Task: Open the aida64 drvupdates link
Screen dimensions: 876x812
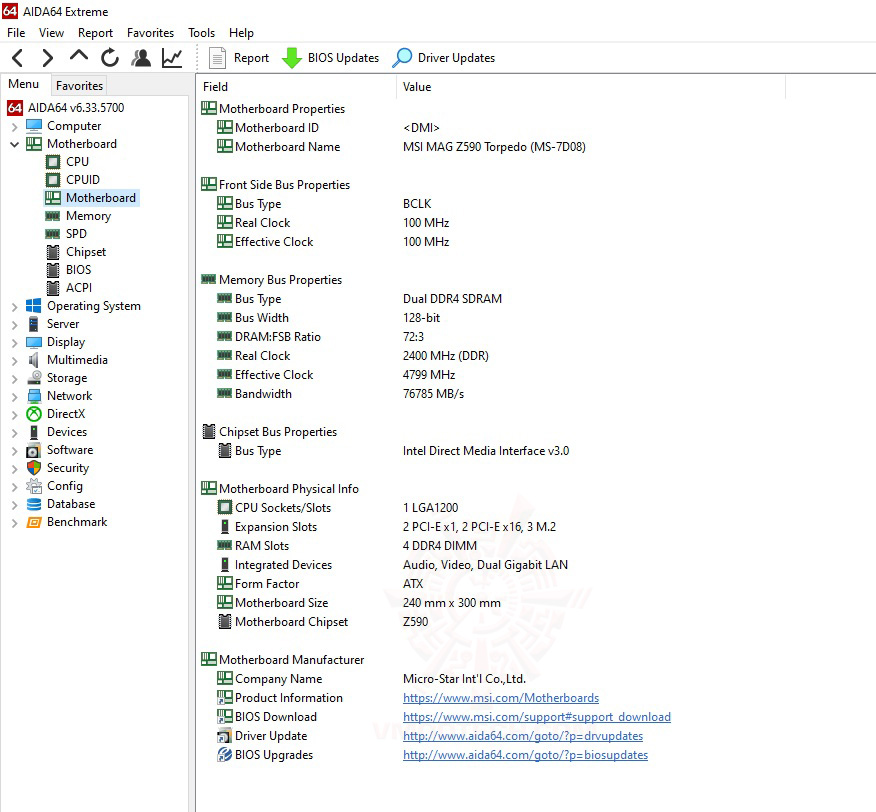Action: (x=522, y=736)
